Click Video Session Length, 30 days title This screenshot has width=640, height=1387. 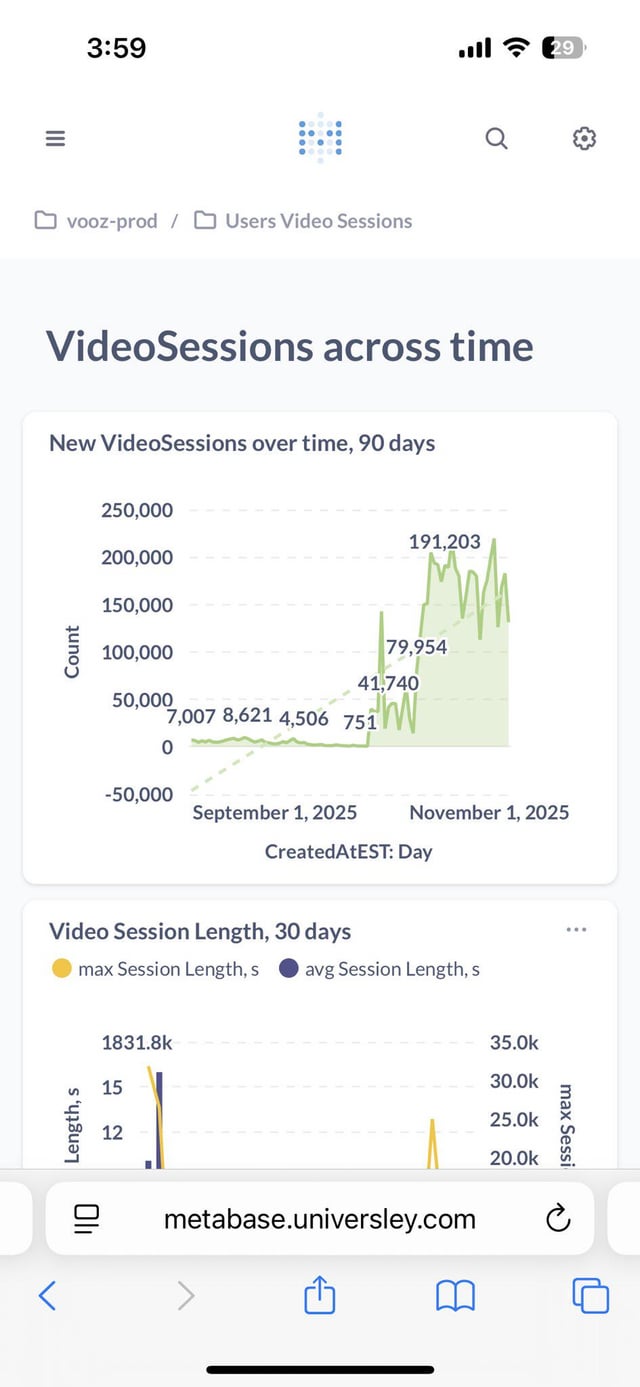200,931
